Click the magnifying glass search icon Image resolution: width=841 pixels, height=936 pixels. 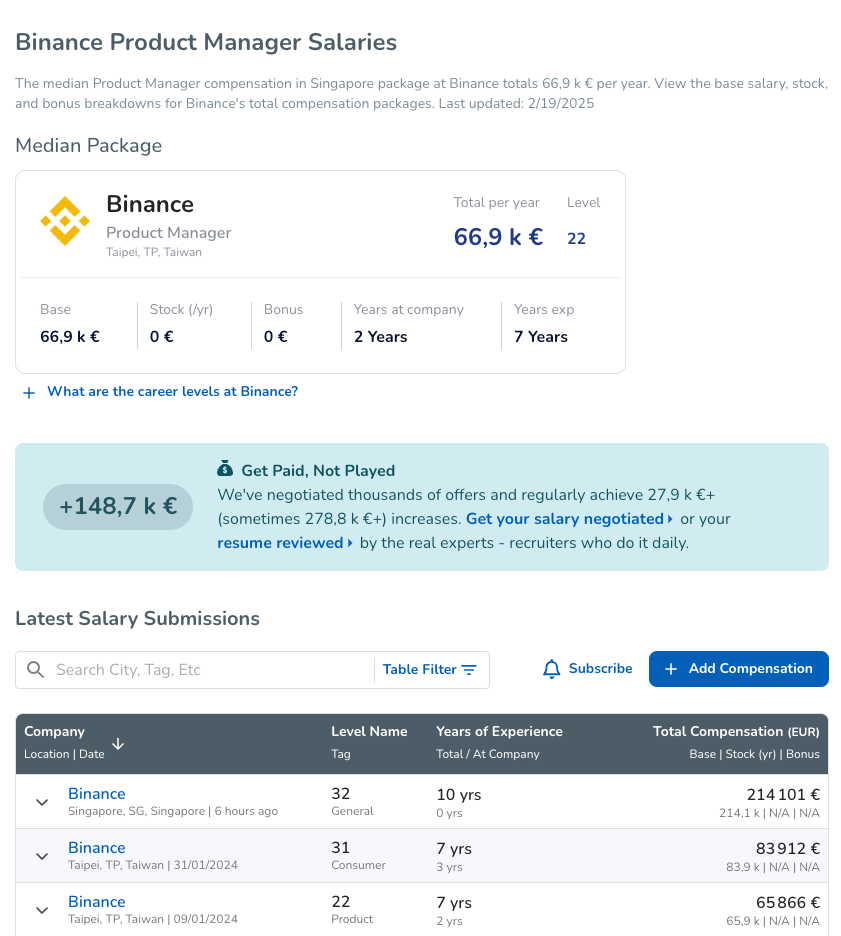(x=36, y=670)
